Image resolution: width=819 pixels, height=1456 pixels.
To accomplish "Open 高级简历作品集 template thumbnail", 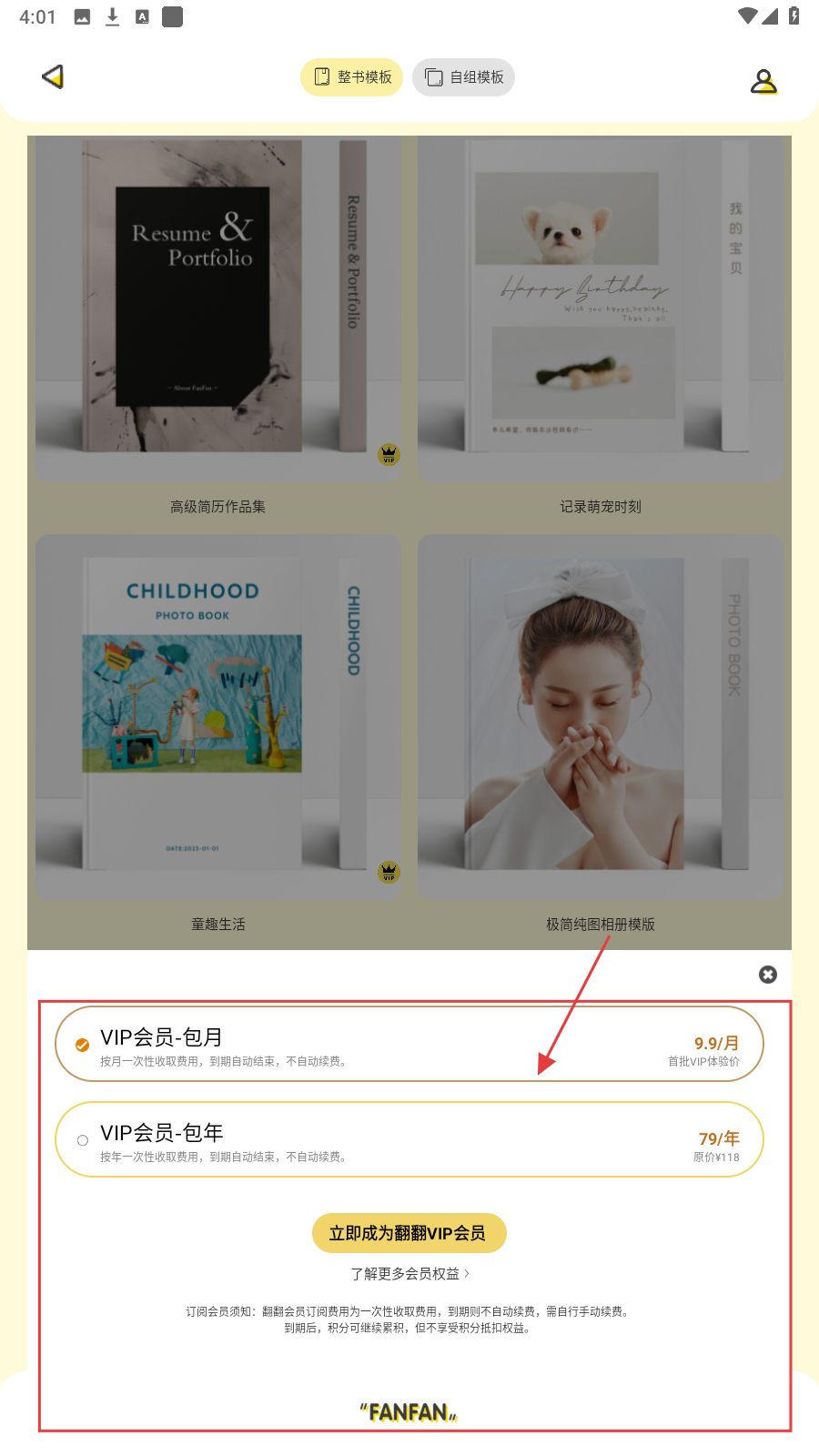I will click(x=218, y=309).
